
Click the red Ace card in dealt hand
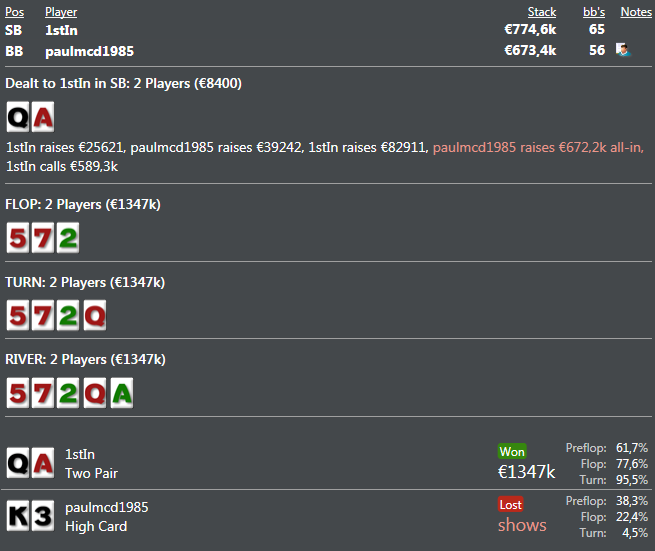tap(43, 117)
